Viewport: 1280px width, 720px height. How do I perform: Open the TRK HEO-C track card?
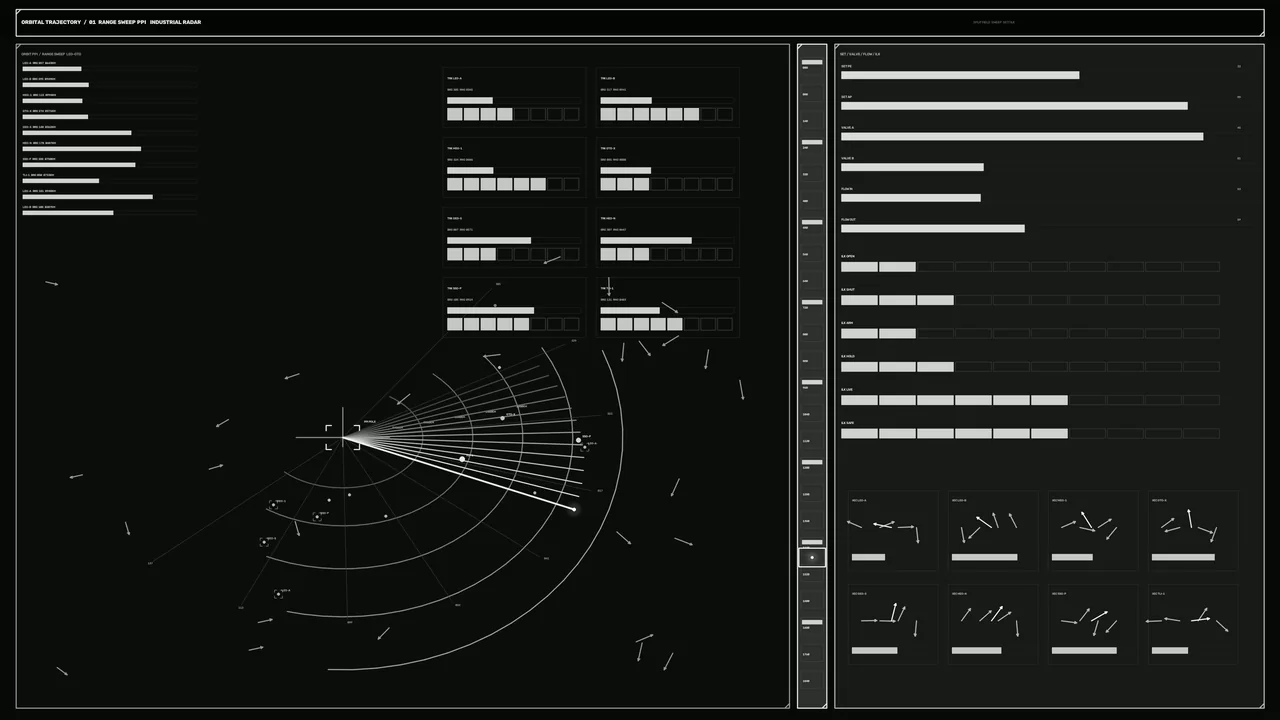[x=514, y=167]
